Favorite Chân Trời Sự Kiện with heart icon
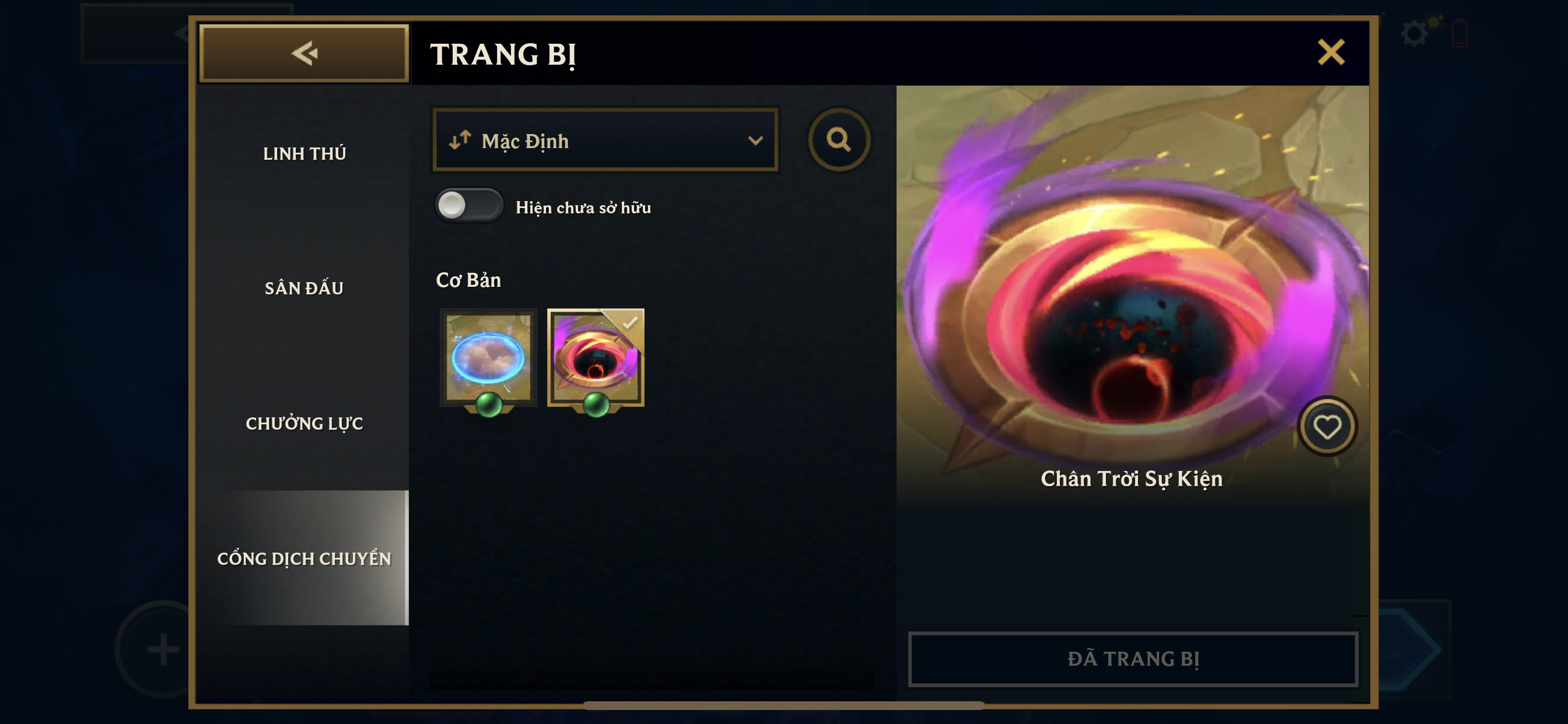 coord(1326,427)
